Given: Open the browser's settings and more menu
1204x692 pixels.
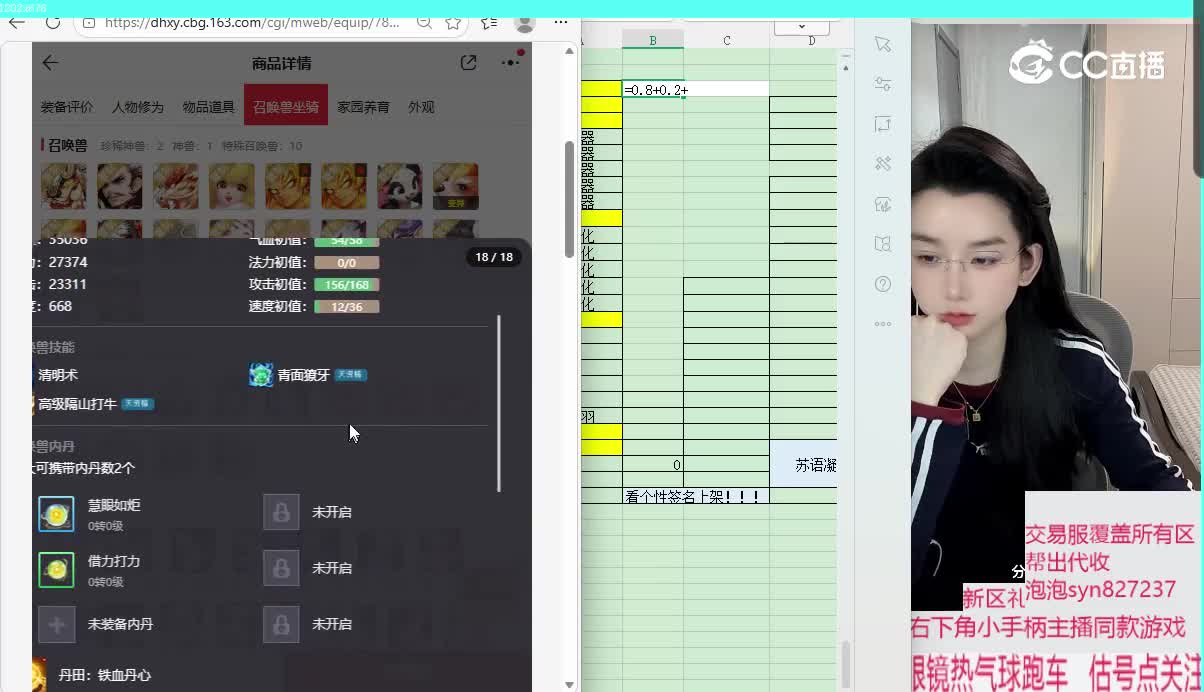Looking at the screenshot, I should click(561, 22).
